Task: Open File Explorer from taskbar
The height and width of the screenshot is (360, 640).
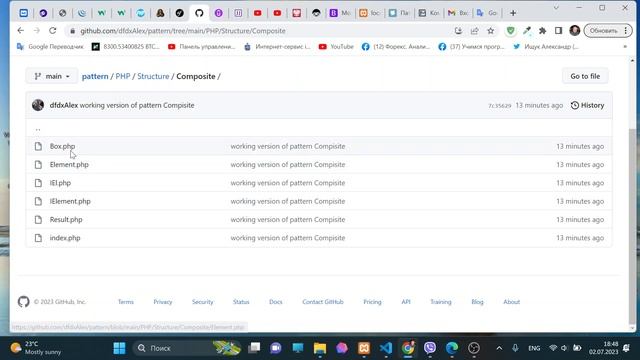Action: pyautogui.click(x=320, y=348)
